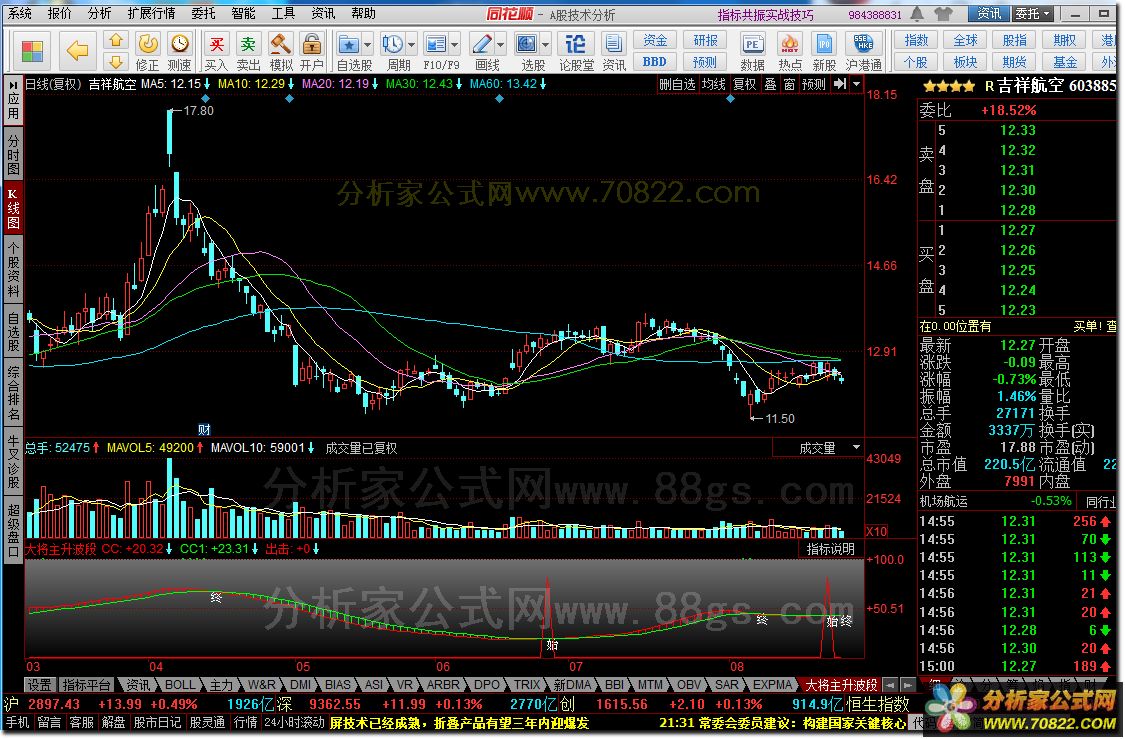Click 指标共振实战技巧 link in title bar
1125x739 pixels.
[x=766, y=14]
